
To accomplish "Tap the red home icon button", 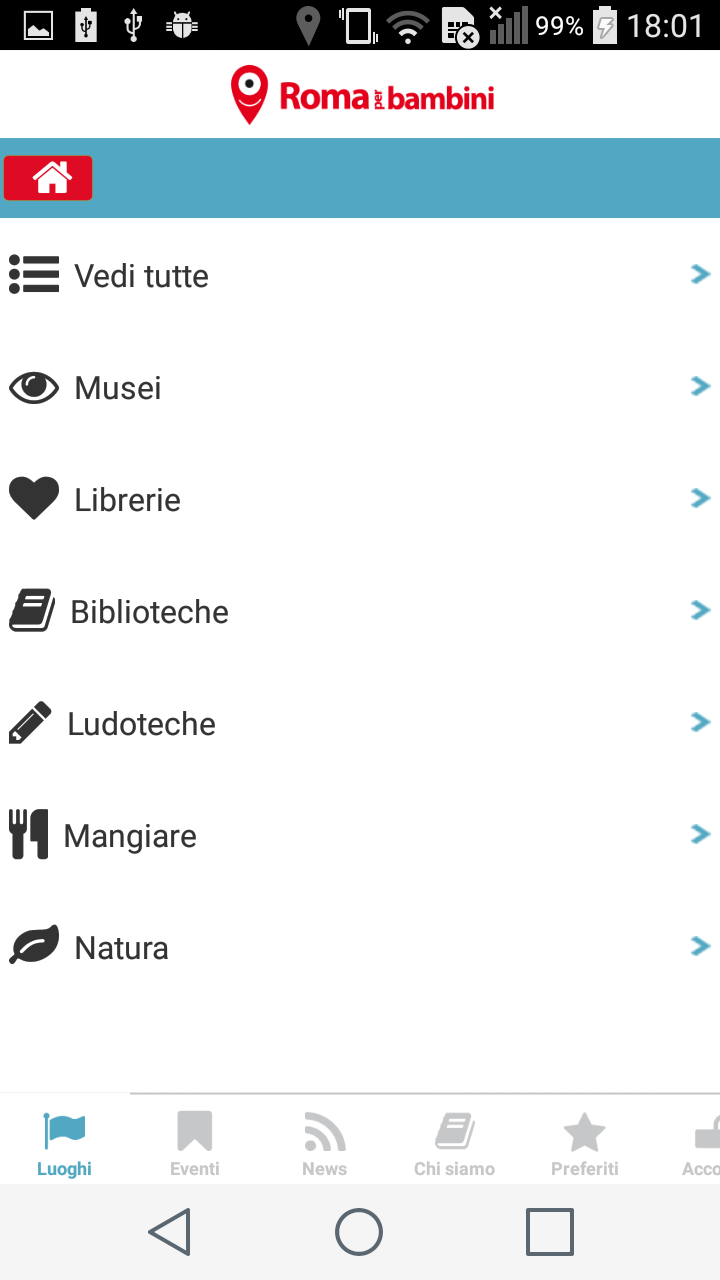I will click(x=48, y=178).
